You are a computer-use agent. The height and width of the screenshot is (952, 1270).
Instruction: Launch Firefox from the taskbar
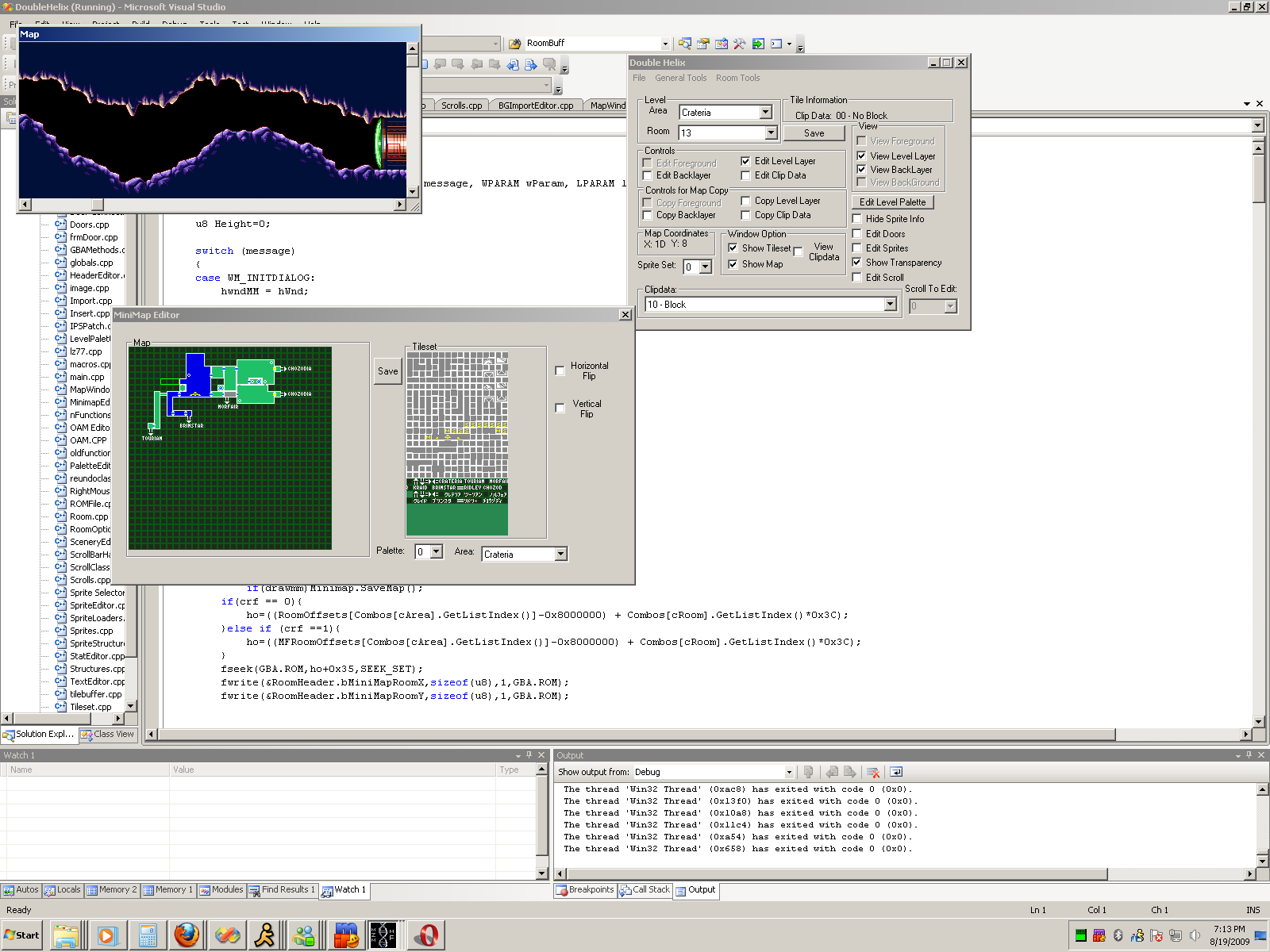[x=187, y=935]
